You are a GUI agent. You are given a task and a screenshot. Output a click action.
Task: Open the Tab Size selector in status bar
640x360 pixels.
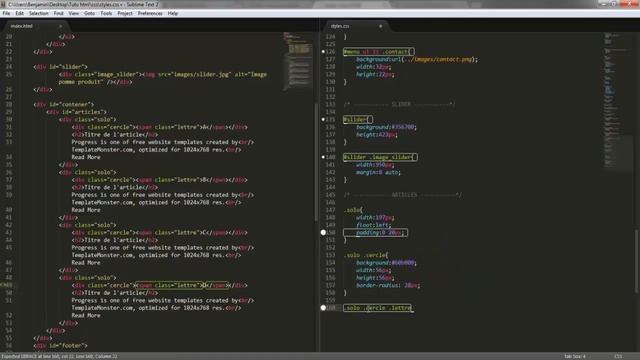tap(575, 356)
